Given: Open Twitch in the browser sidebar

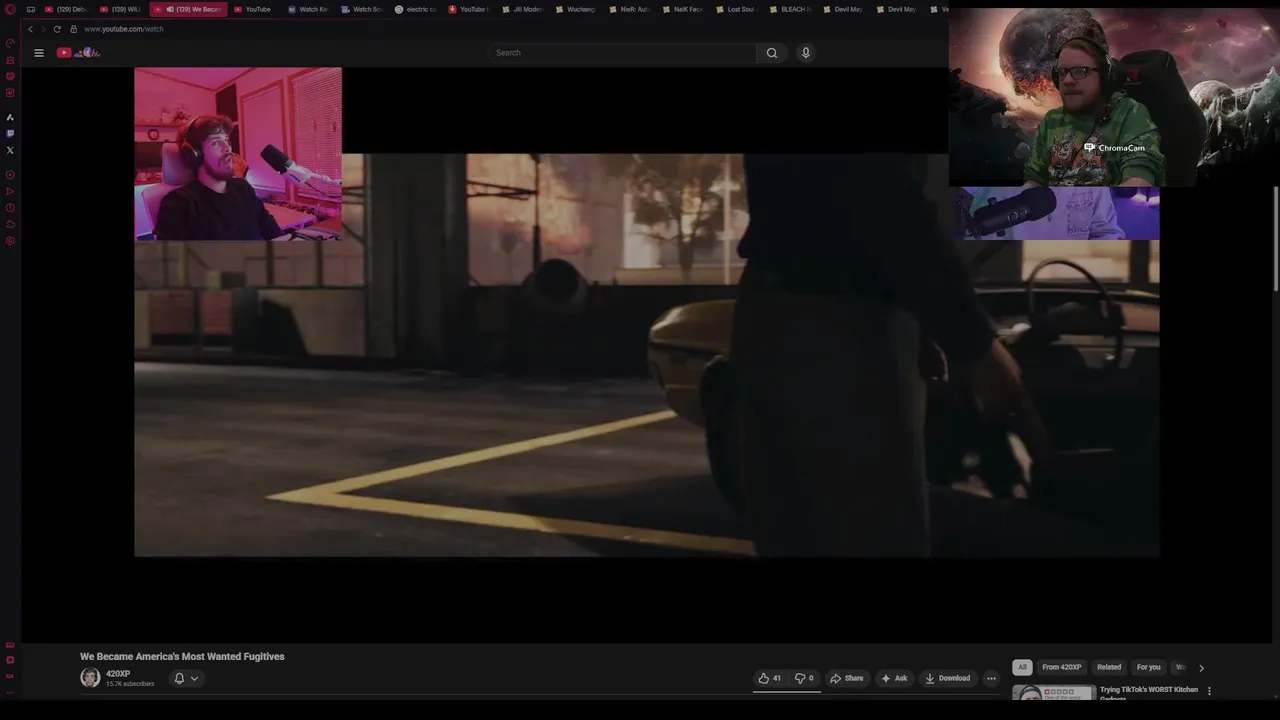Looking at the screenshot, I should (10, 133).
